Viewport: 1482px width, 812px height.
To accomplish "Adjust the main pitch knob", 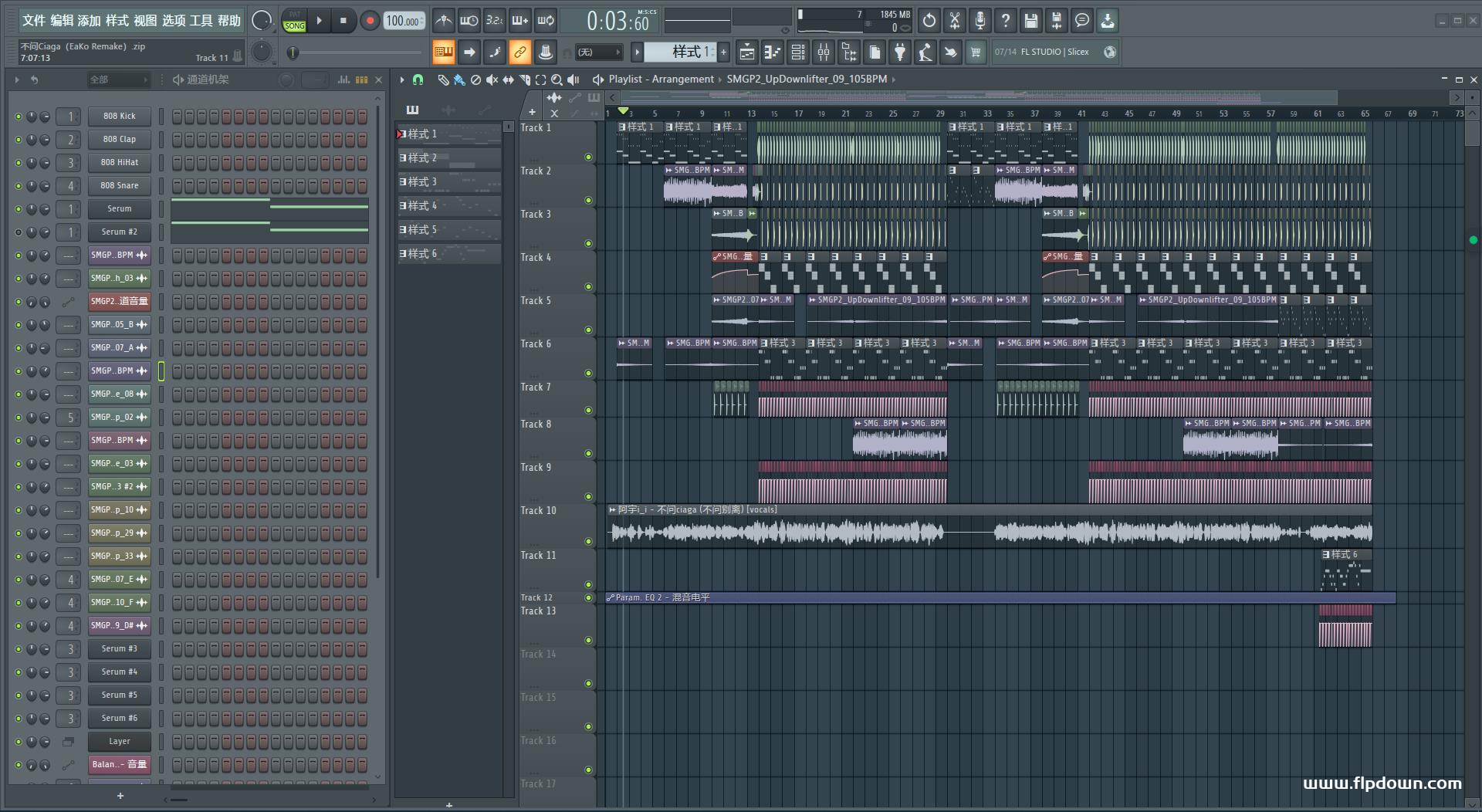I will 262,52.
